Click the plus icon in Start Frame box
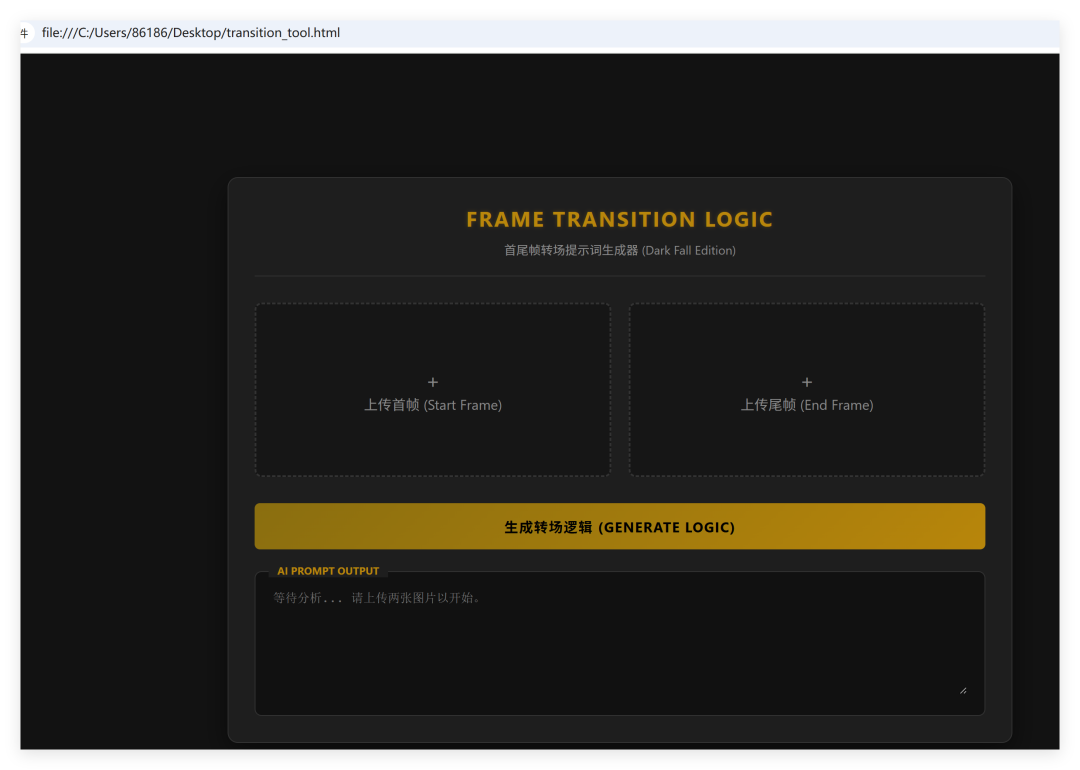 click(x=433, y=382)
